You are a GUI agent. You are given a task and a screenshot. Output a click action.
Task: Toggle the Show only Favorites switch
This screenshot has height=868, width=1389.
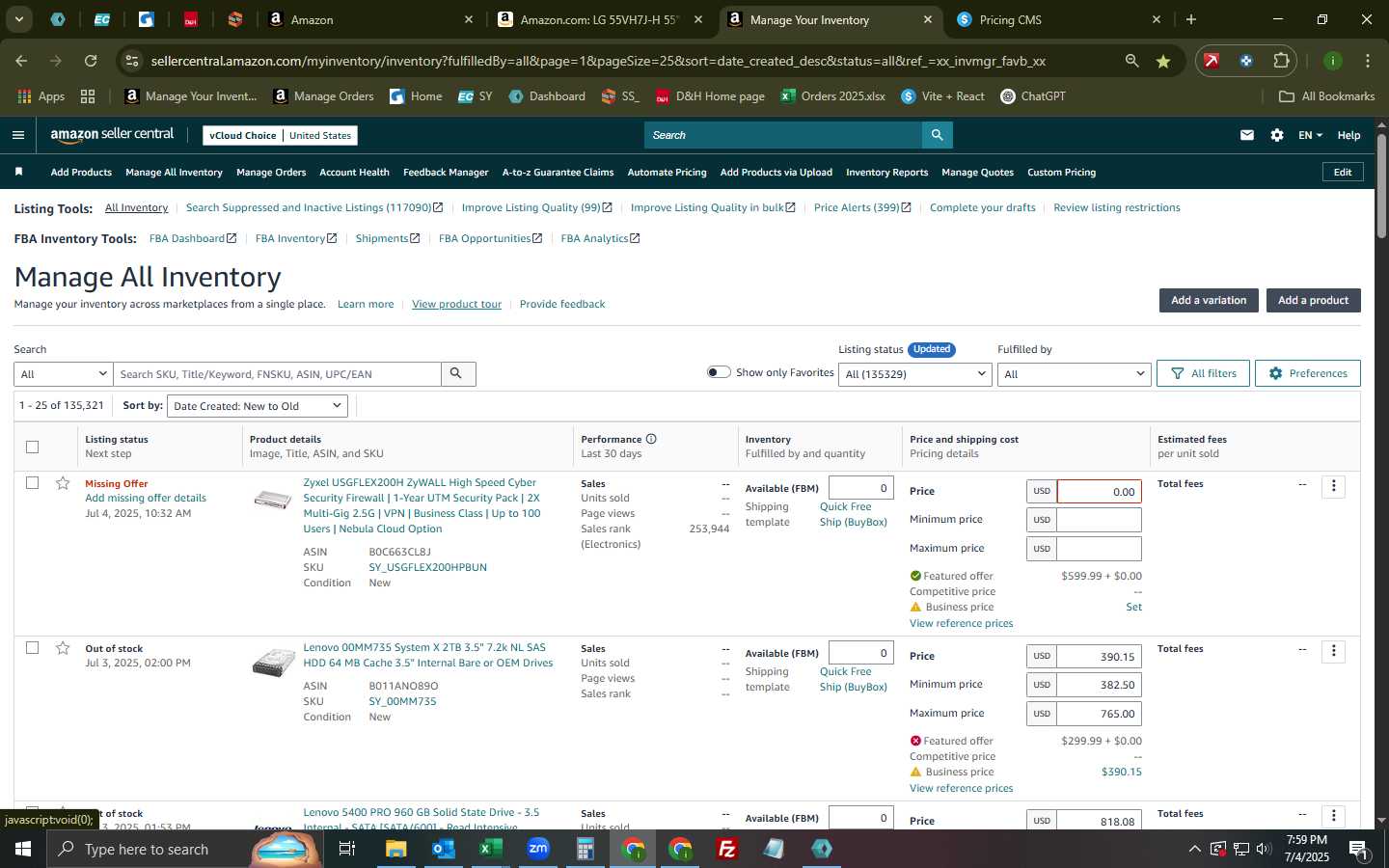tap(719, 372)
